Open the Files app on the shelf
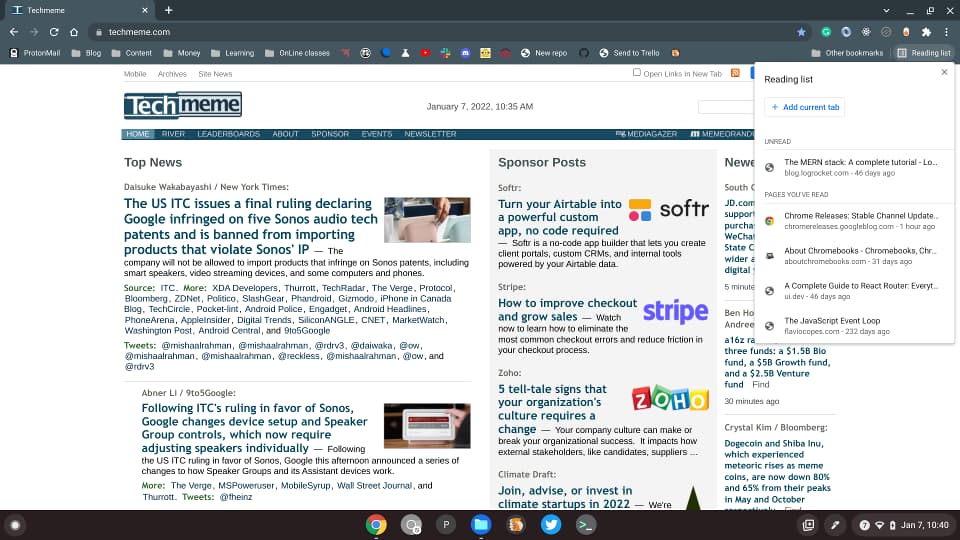 coord(481,525)
